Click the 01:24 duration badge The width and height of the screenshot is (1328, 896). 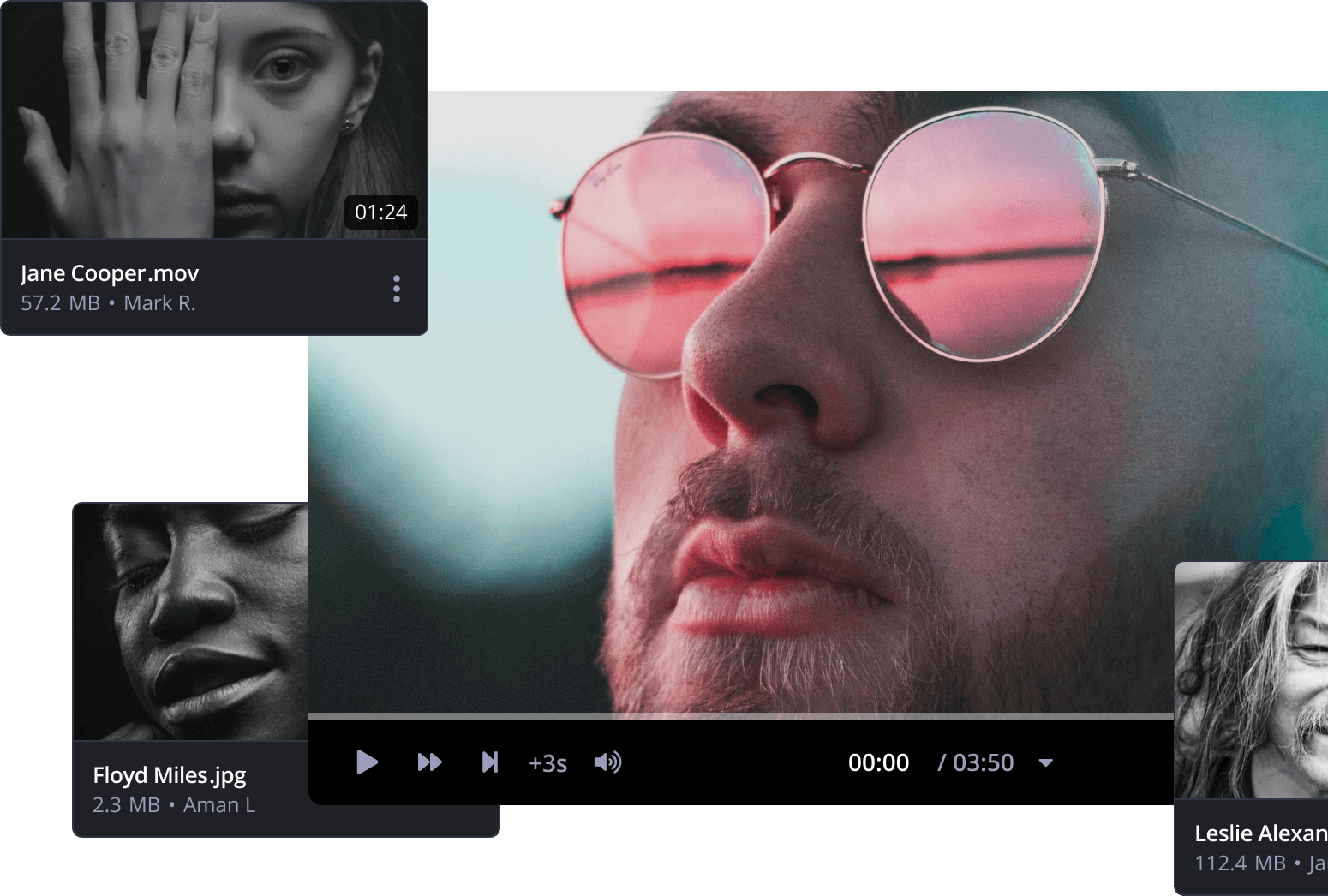[380, 212]
